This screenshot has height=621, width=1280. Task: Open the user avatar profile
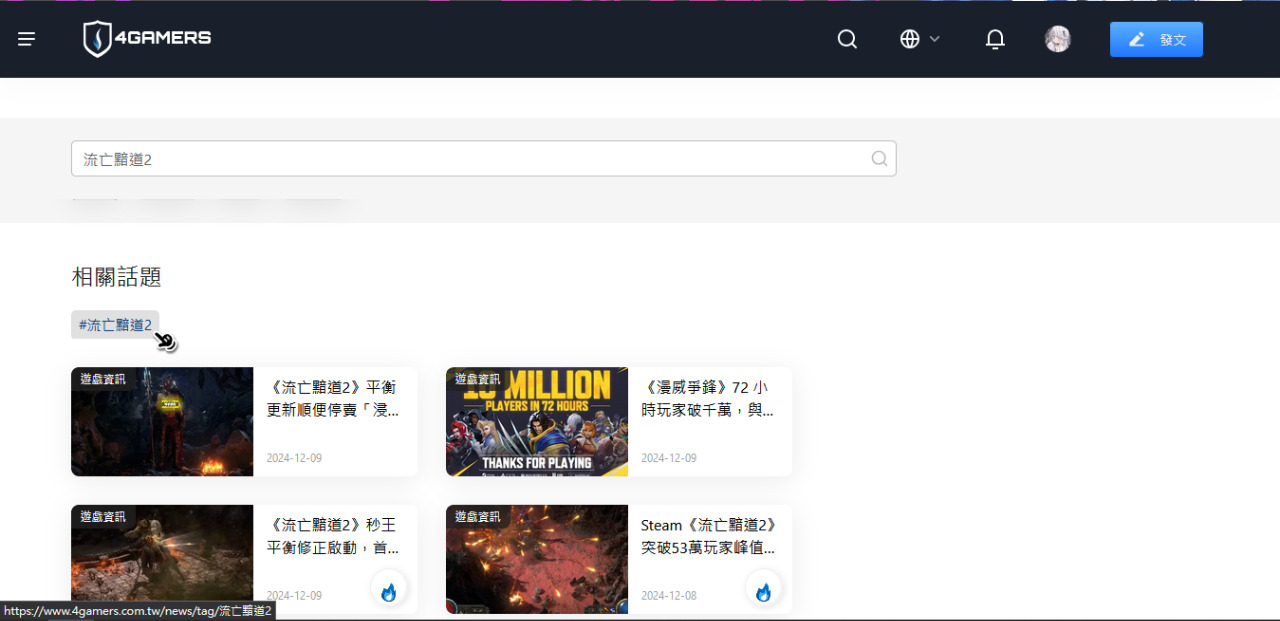pyautogui.click(x=1057, y=39)
